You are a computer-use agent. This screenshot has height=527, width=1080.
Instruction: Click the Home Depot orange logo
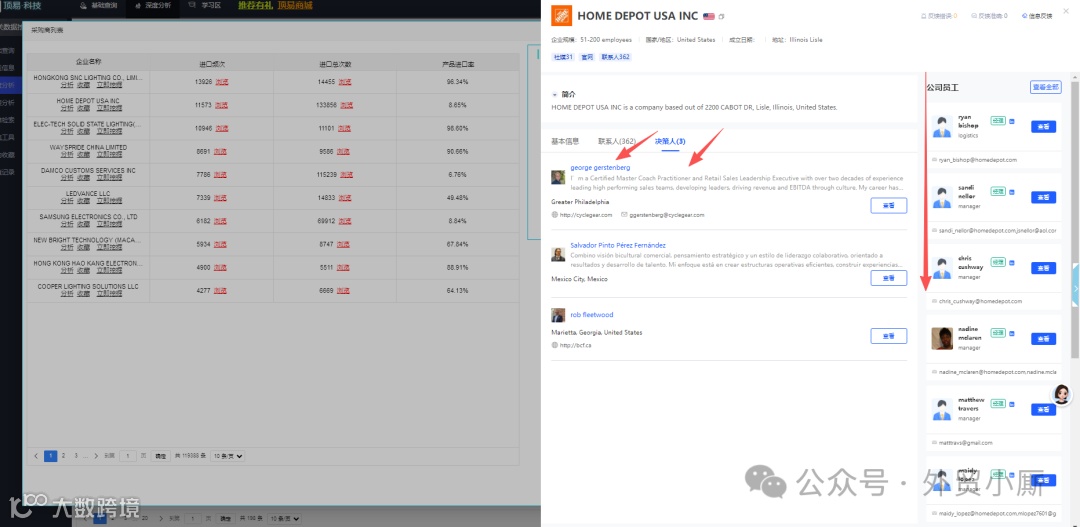pos(561,16)
